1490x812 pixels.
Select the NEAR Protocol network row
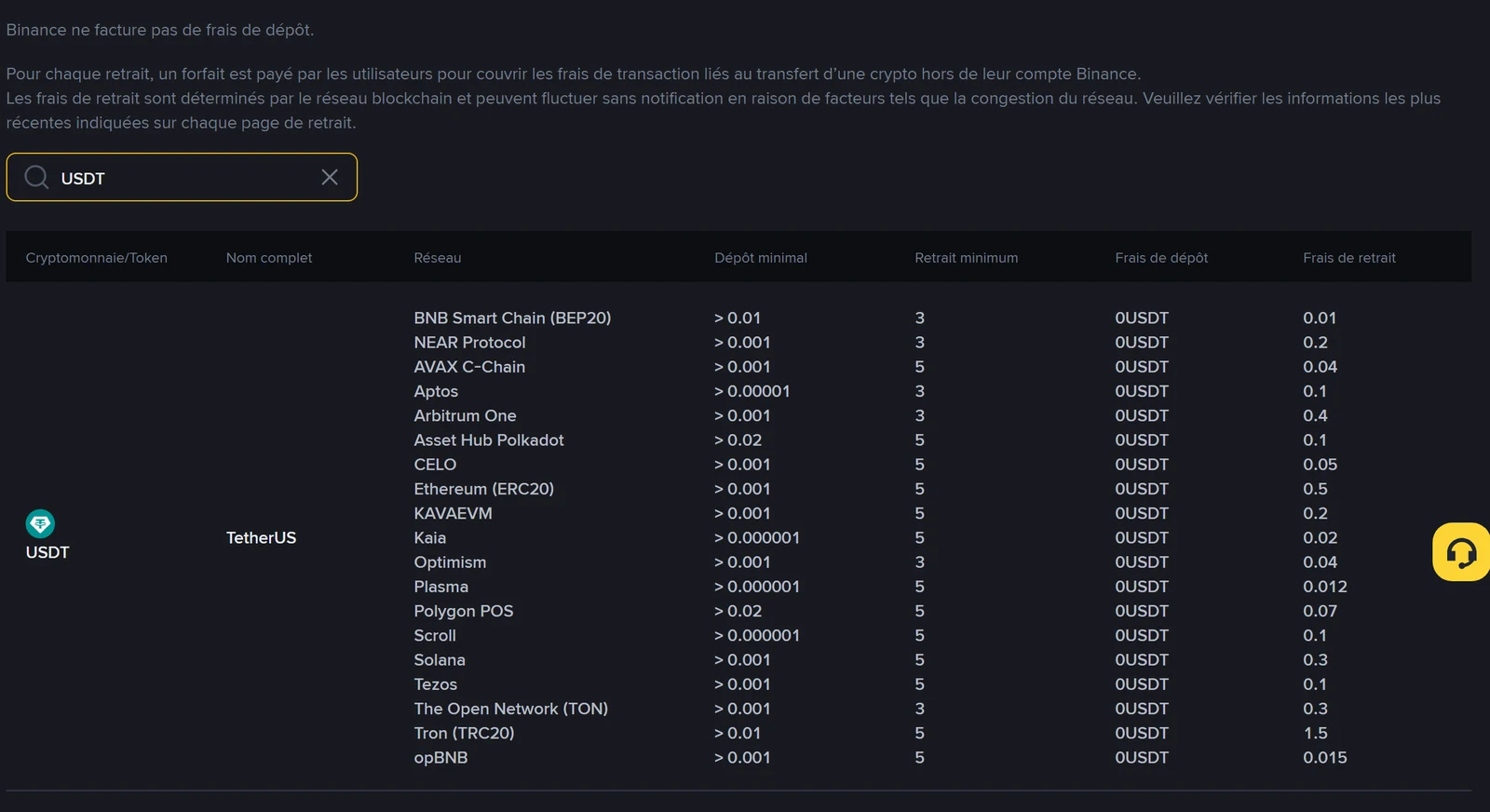(469, 343)
